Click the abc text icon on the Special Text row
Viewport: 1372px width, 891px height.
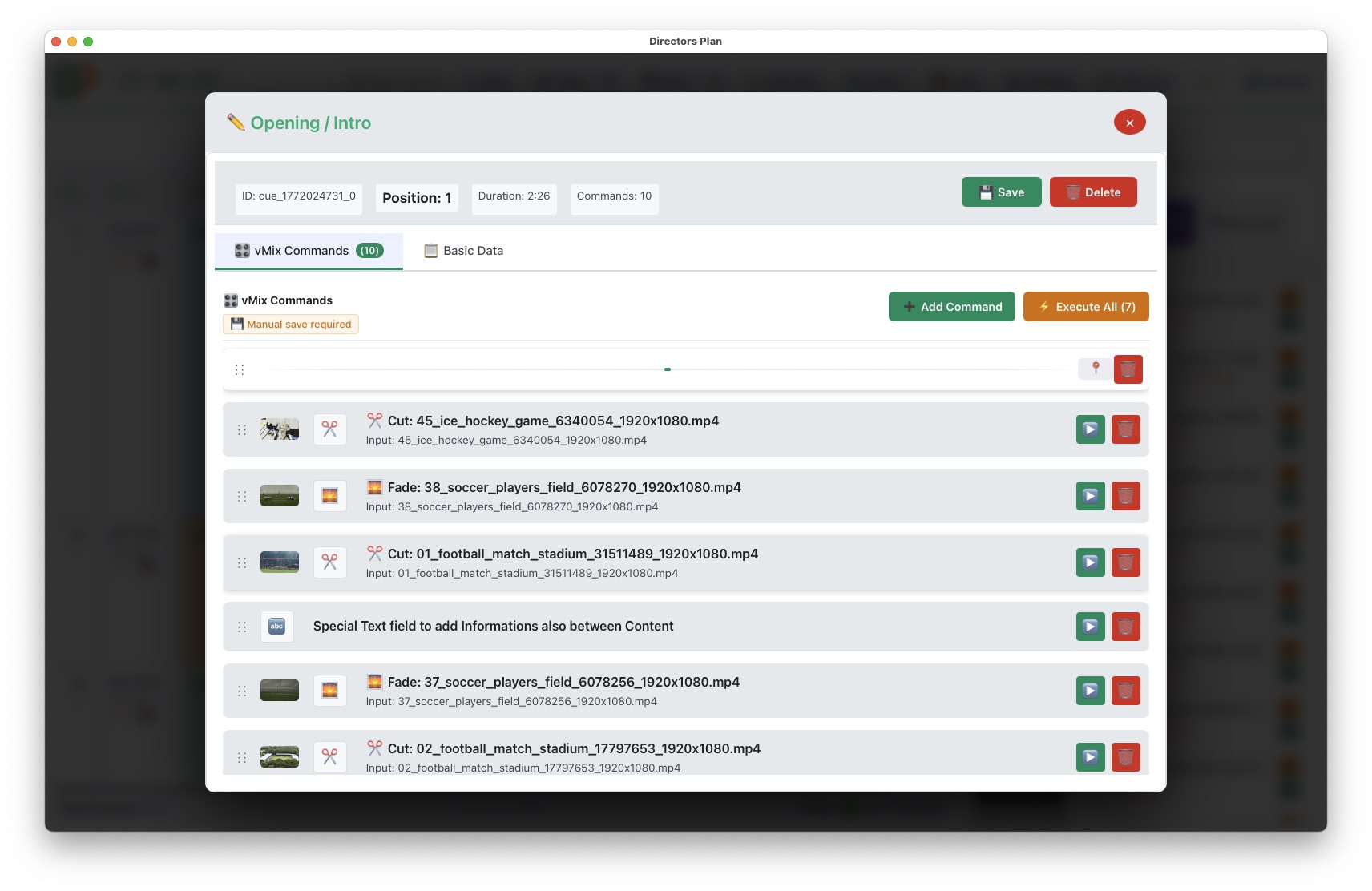pyautogui.click(x=277, y=627)
